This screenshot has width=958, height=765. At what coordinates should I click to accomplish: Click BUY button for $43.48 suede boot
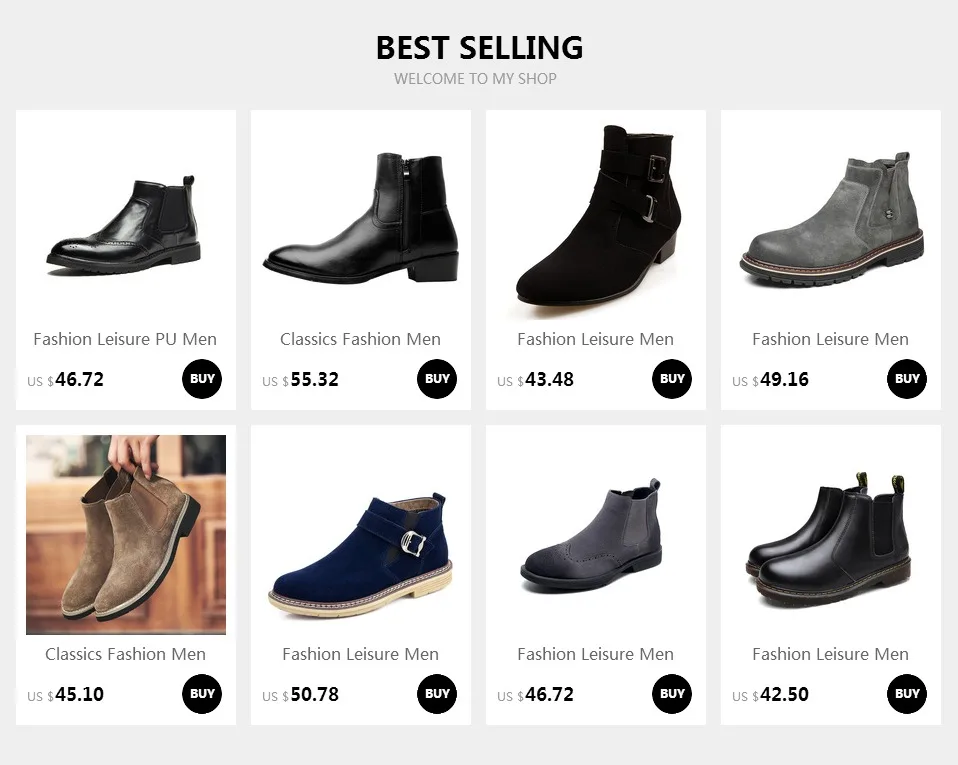pos(672,379)
